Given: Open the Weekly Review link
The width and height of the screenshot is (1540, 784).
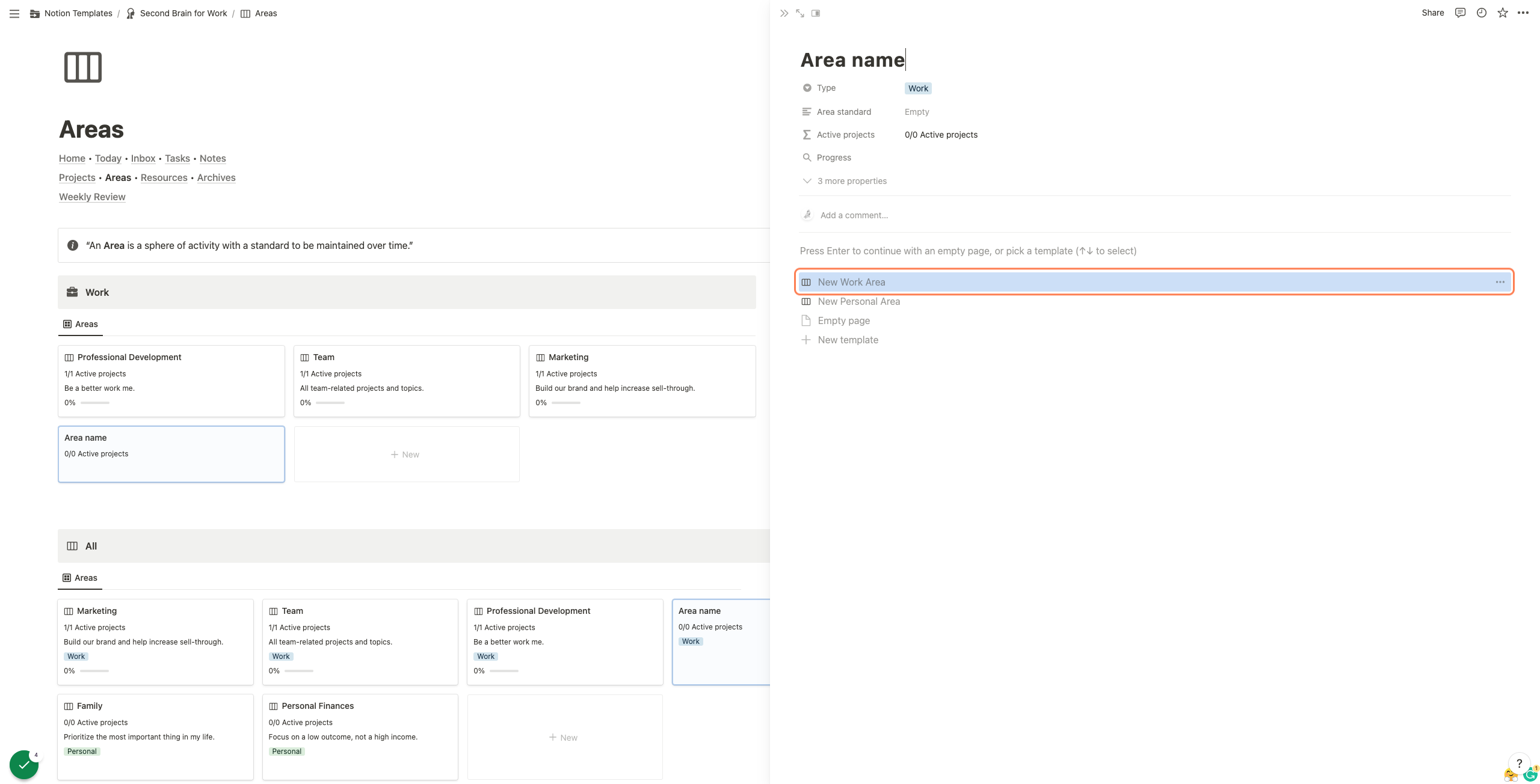Looking at the screenshot, I should point(92,197).
